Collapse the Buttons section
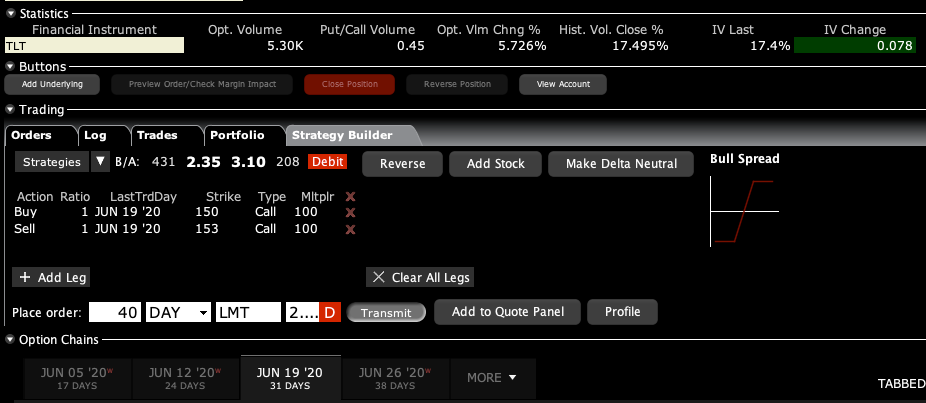 point(10,66)
